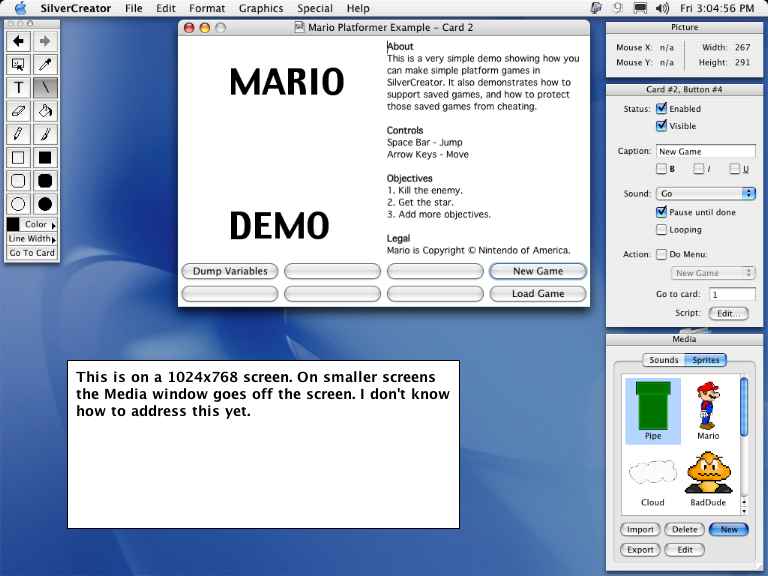768x576 pixels.
Task: Select the Mario sprite thumbnail
Action: pos(708,410)
